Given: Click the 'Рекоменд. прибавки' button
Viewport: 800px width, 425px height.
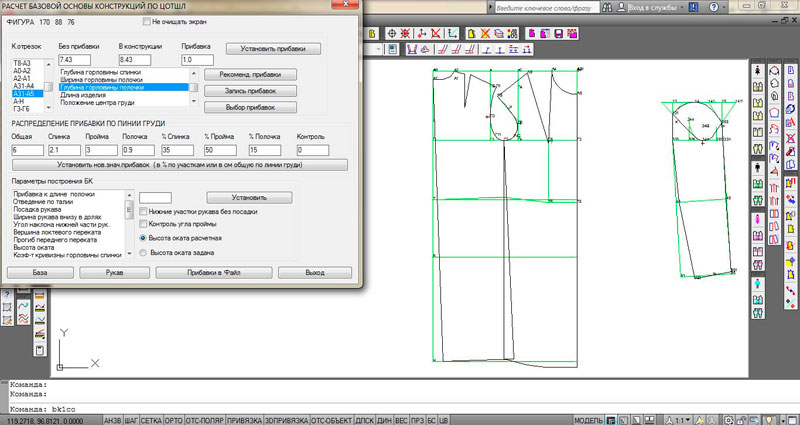Looking at the screenshot, I should point(251,74).
